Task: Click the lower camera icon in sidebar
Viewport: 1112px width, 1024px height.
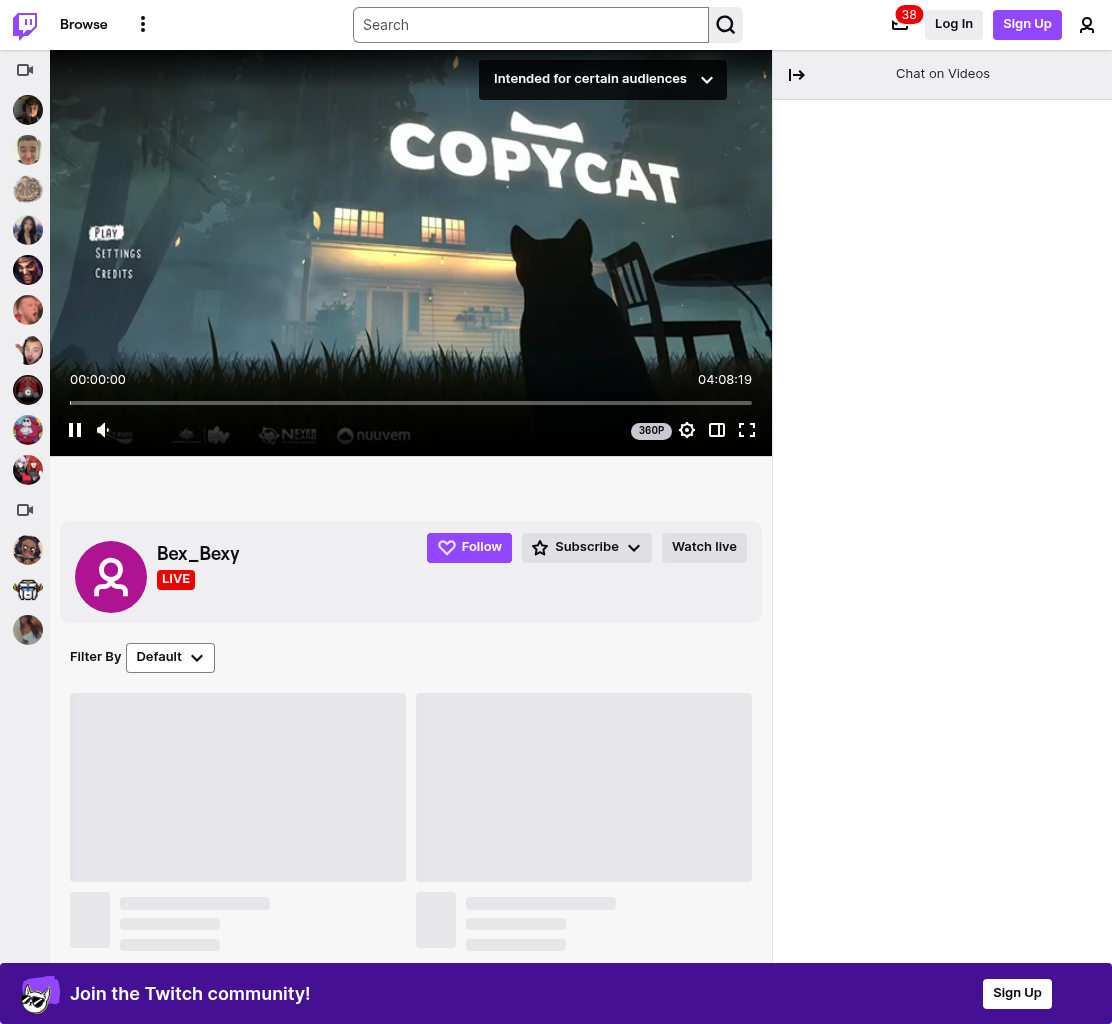Action: click(26, 510)
